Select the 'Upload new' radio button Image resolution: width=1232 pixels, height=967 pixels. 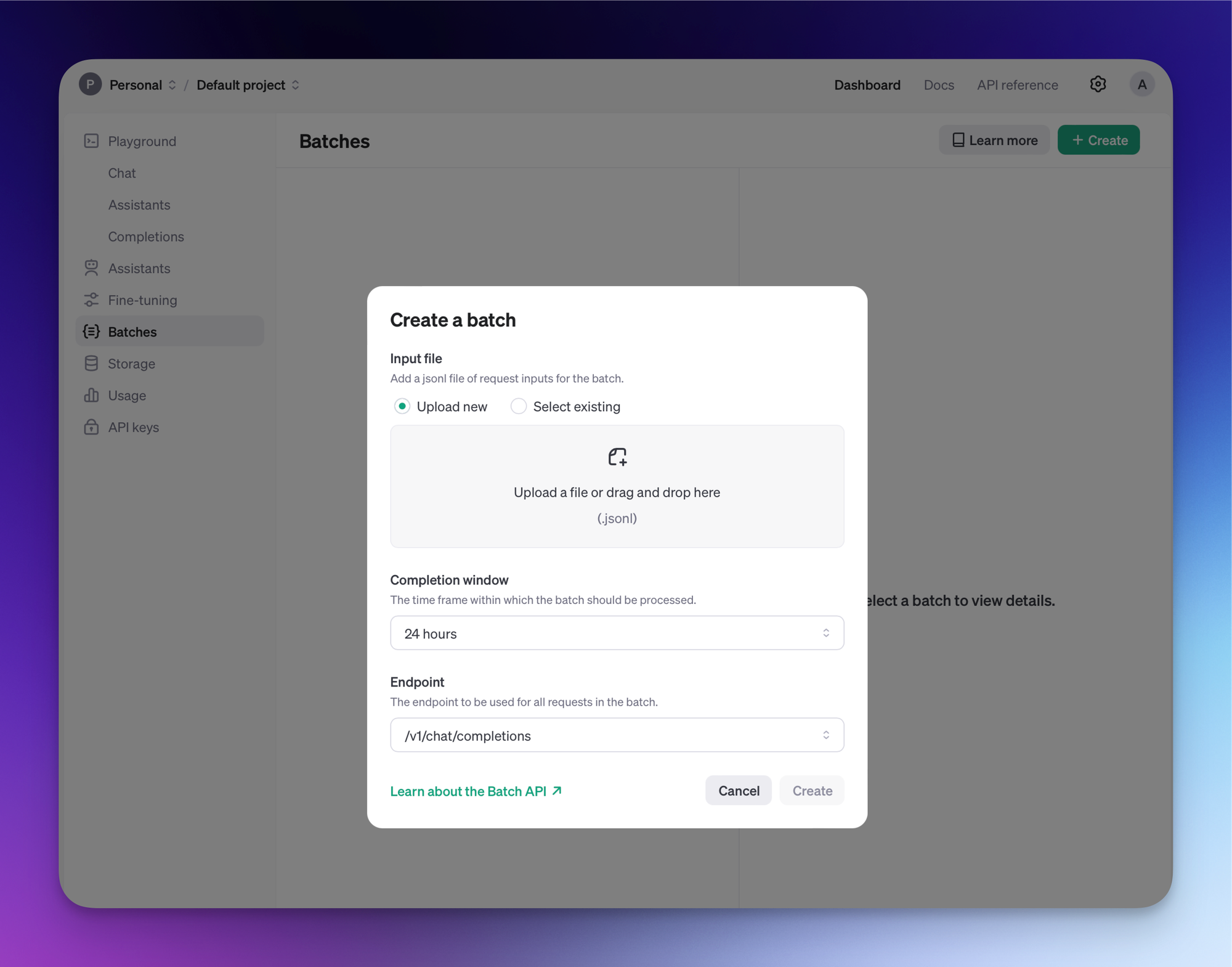coord(402,406)
